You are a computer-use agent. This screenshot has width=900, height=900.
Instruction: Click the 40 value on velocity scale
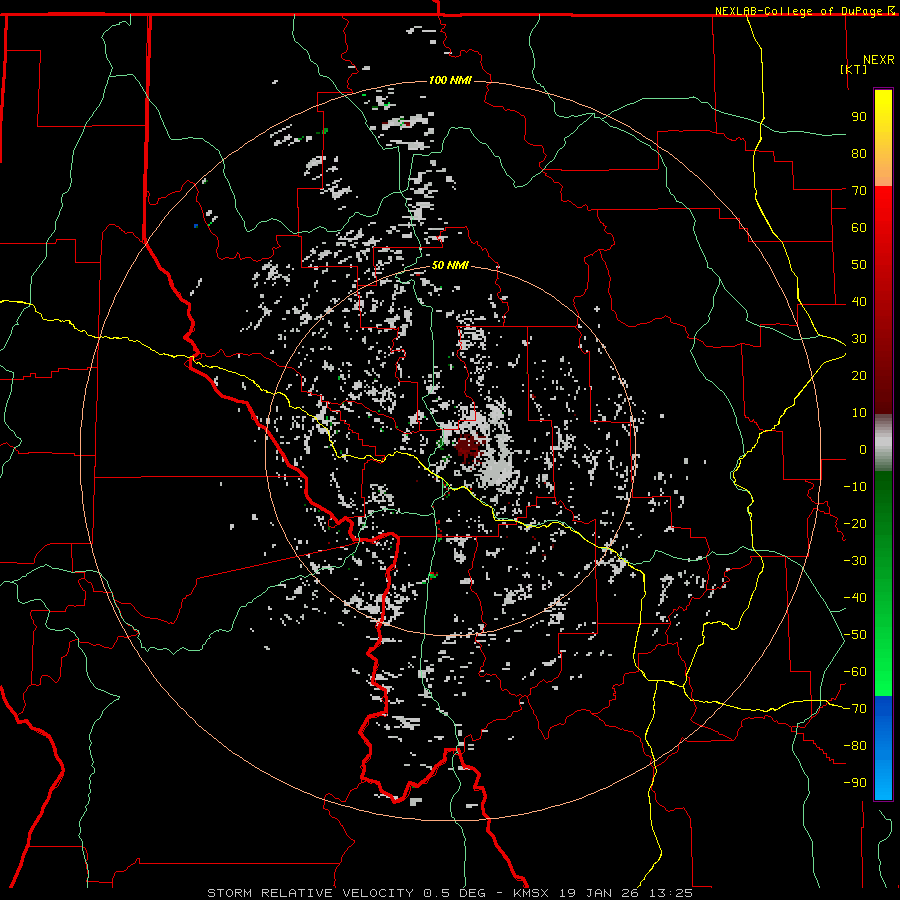click(859, 301)
